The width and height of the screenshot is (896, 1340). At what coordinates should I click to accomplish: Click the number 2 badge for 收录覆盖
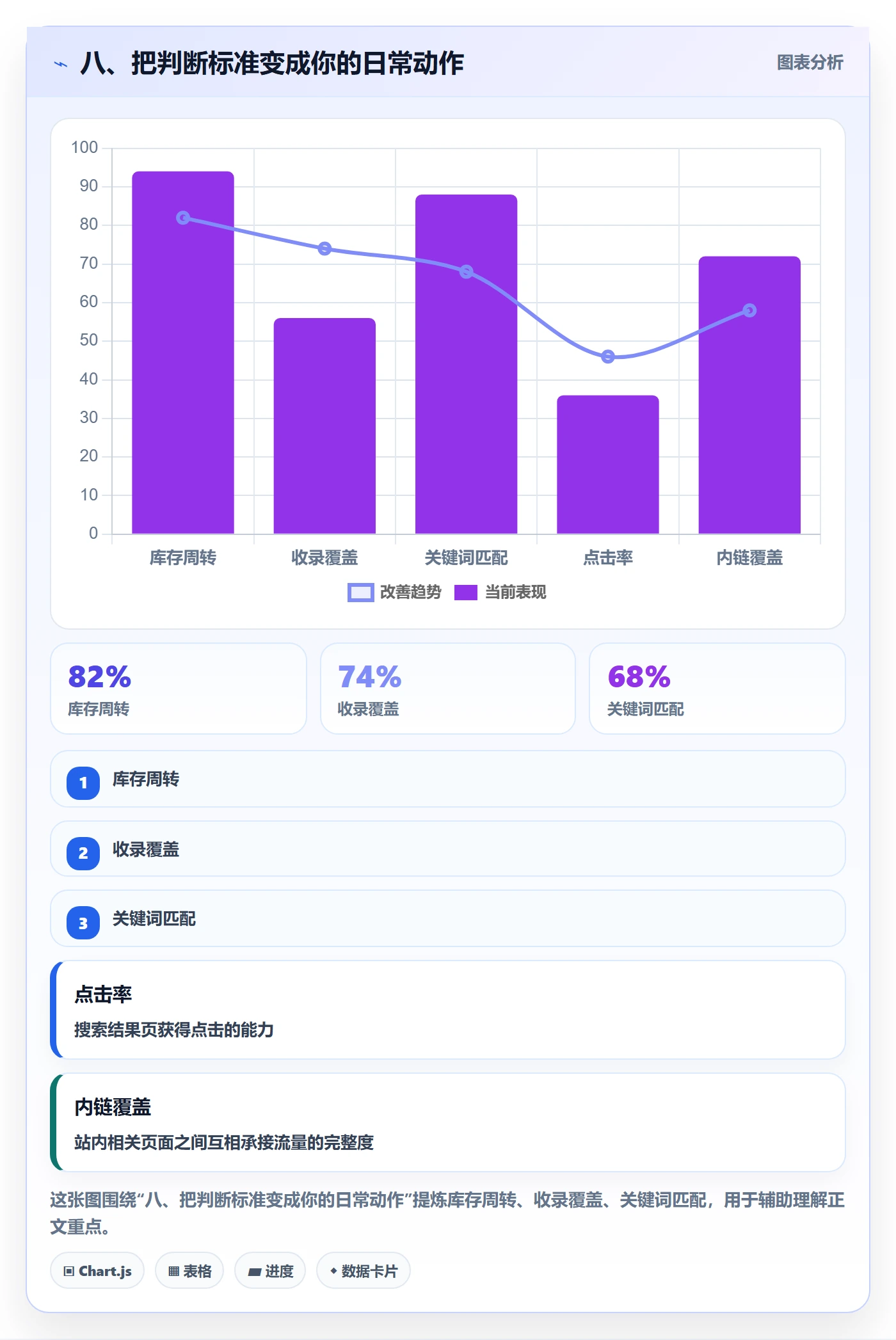point(83,853)
